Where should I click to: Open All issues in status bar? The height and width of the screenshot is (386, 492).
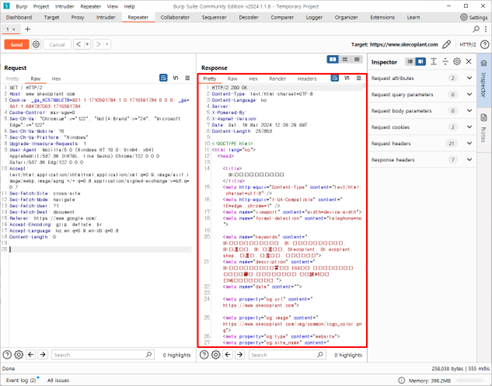click(58, 380)
